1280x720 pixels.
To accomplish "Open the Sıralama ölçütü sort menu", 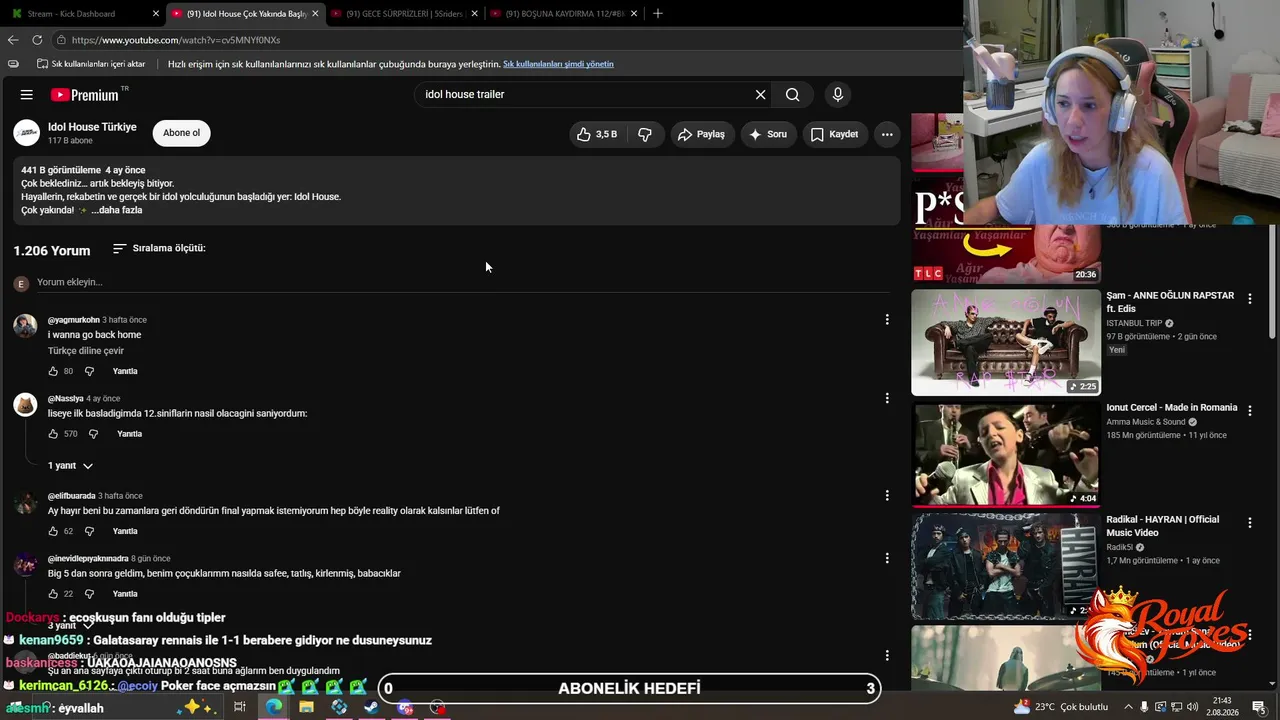I will click(x=159, y=248).
